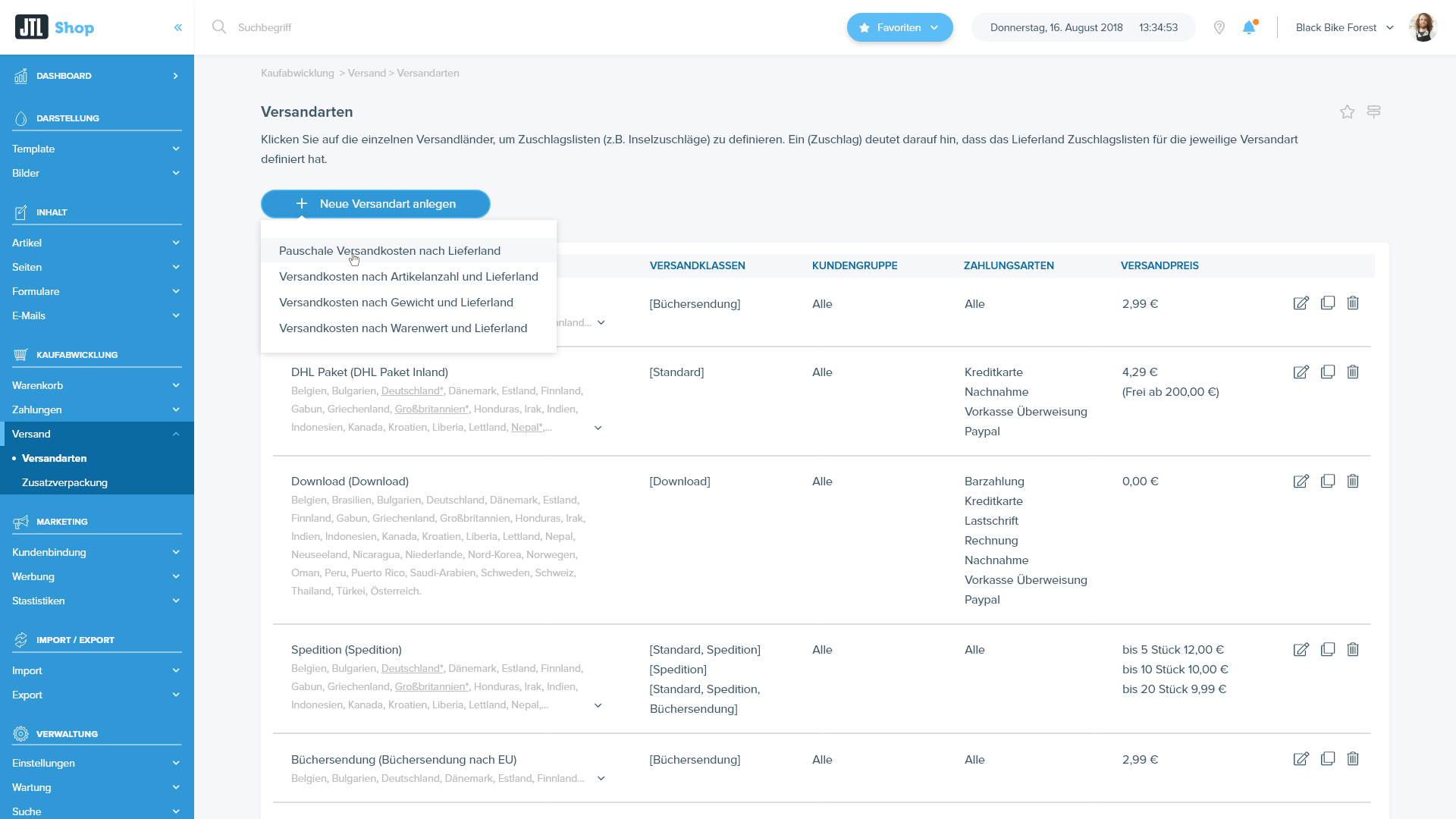
Task: Choose Versandkosten nach Gewicht und Lieferland
Action: [396, 303]
